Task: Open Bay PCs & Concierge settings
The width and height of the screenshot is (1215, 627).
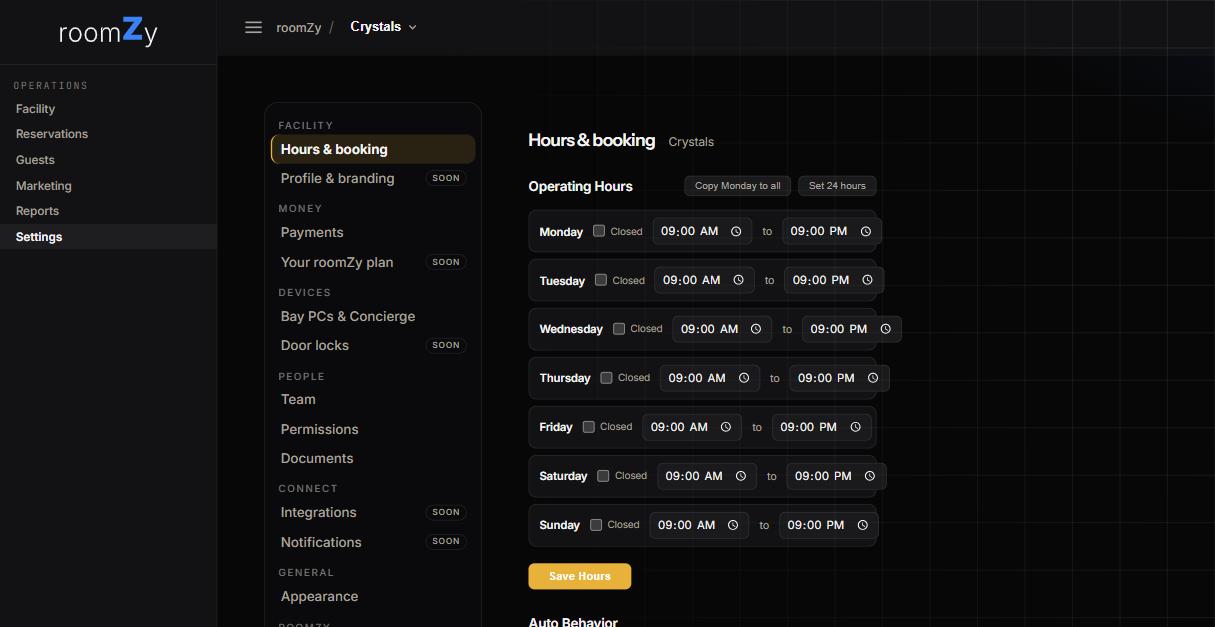Action: [373, 316]
